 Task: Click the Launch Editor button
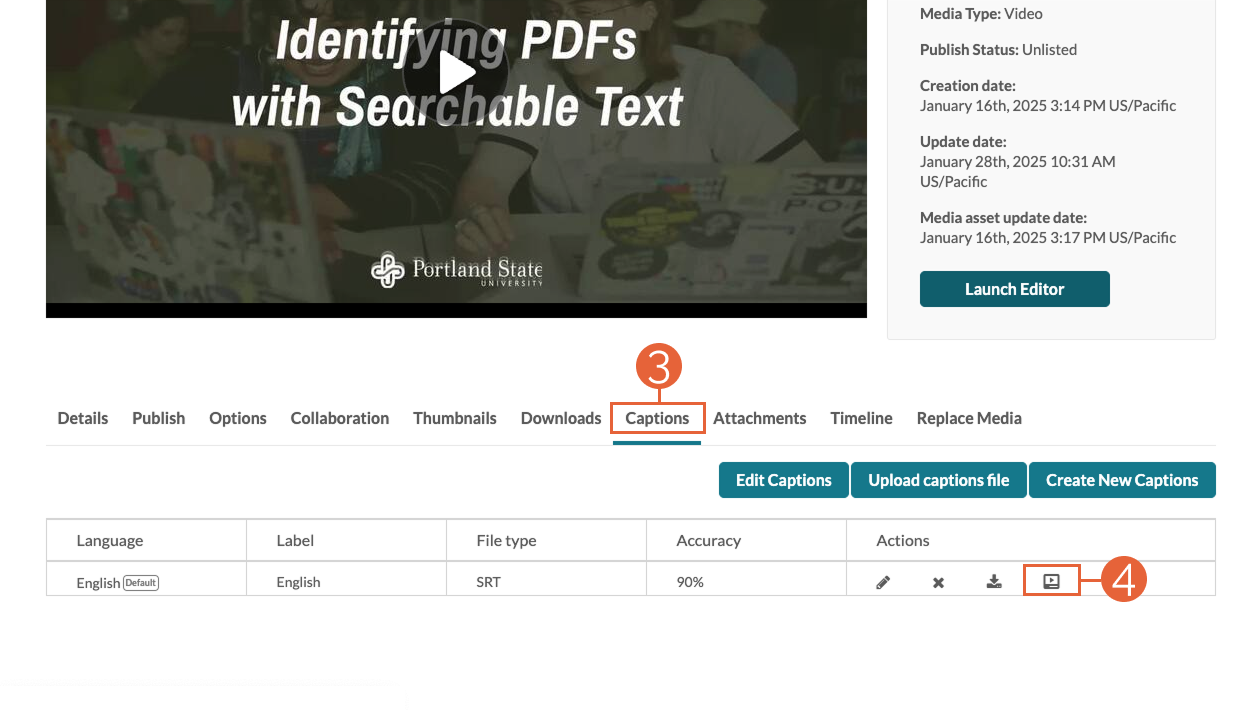pyautogui.click(x=1015, y=289)
